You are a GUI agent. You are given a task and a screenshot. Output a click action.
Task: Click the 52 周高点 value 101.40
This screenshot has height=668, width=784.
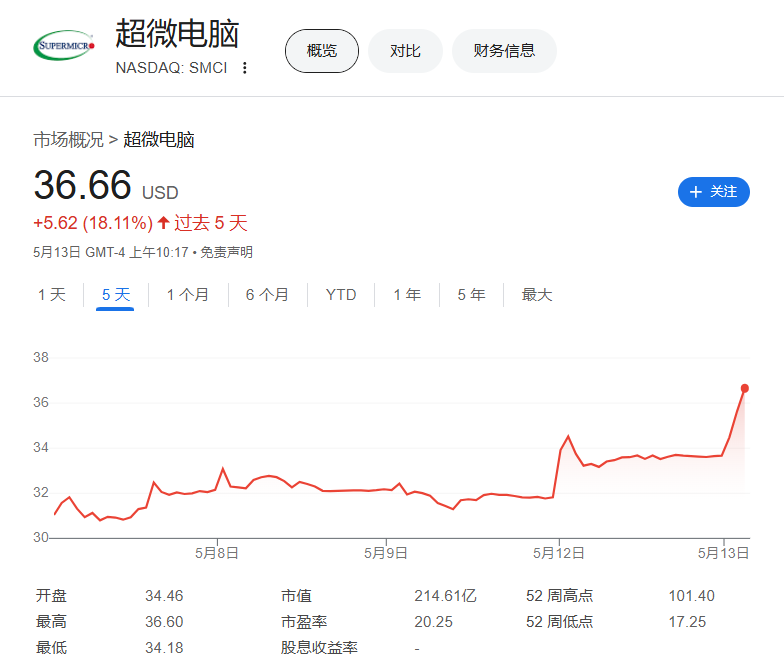(692, 596)
